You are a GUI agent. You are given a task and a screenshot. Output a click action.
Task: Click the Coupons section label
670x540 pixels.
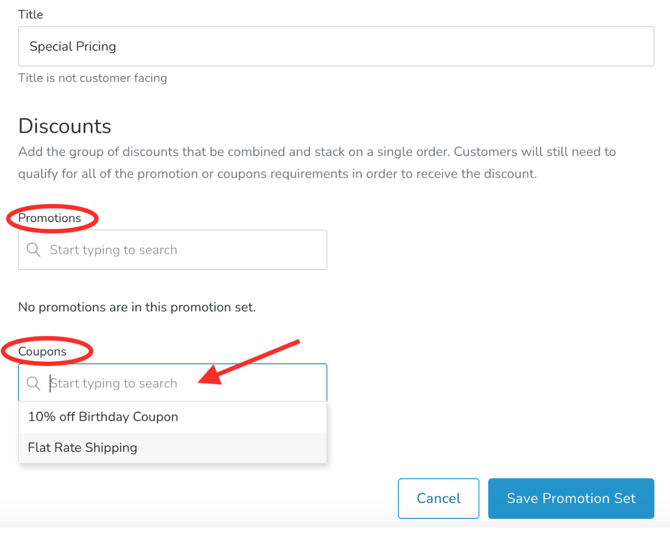click(x=43, y=351)
